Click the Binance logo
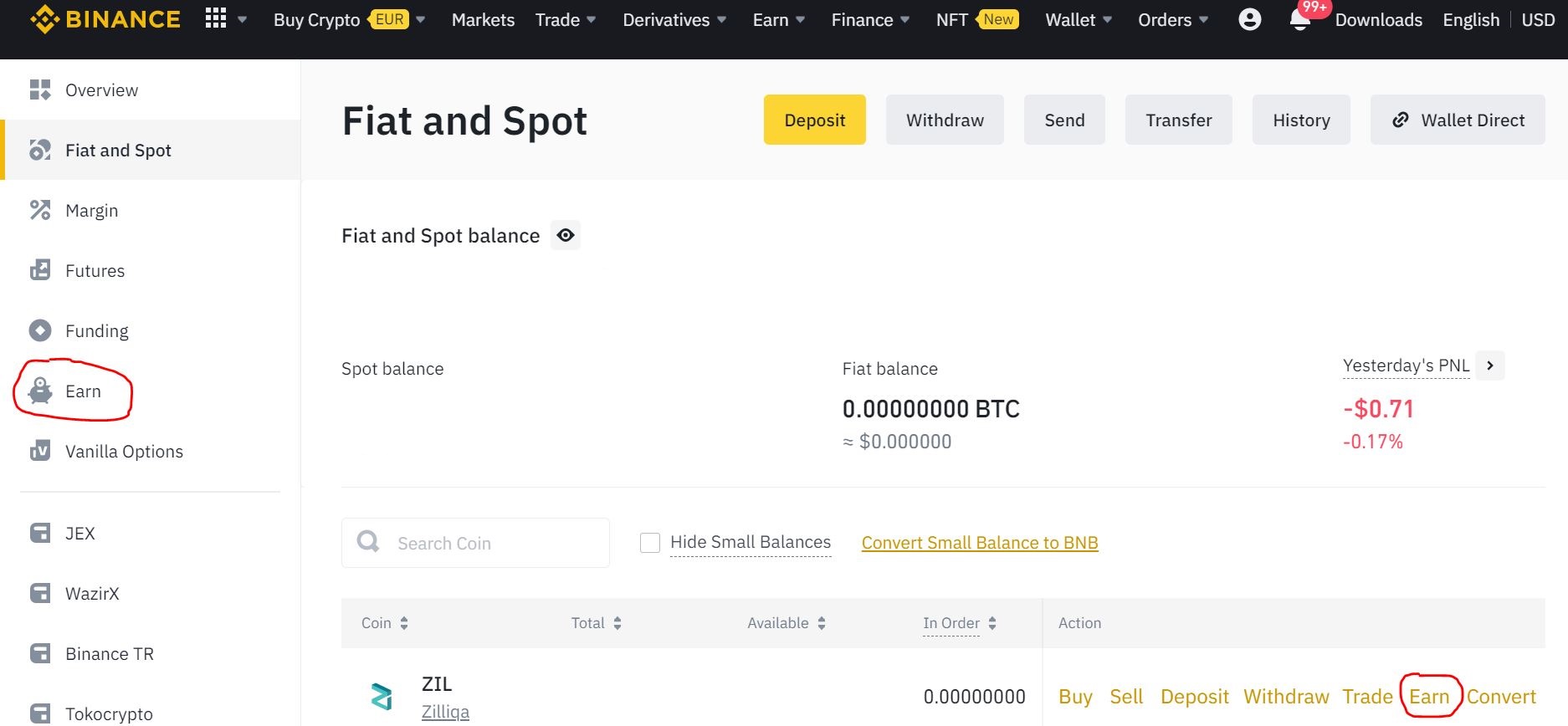This screenshot has height=726, width=1568. (x=105, y=19)
